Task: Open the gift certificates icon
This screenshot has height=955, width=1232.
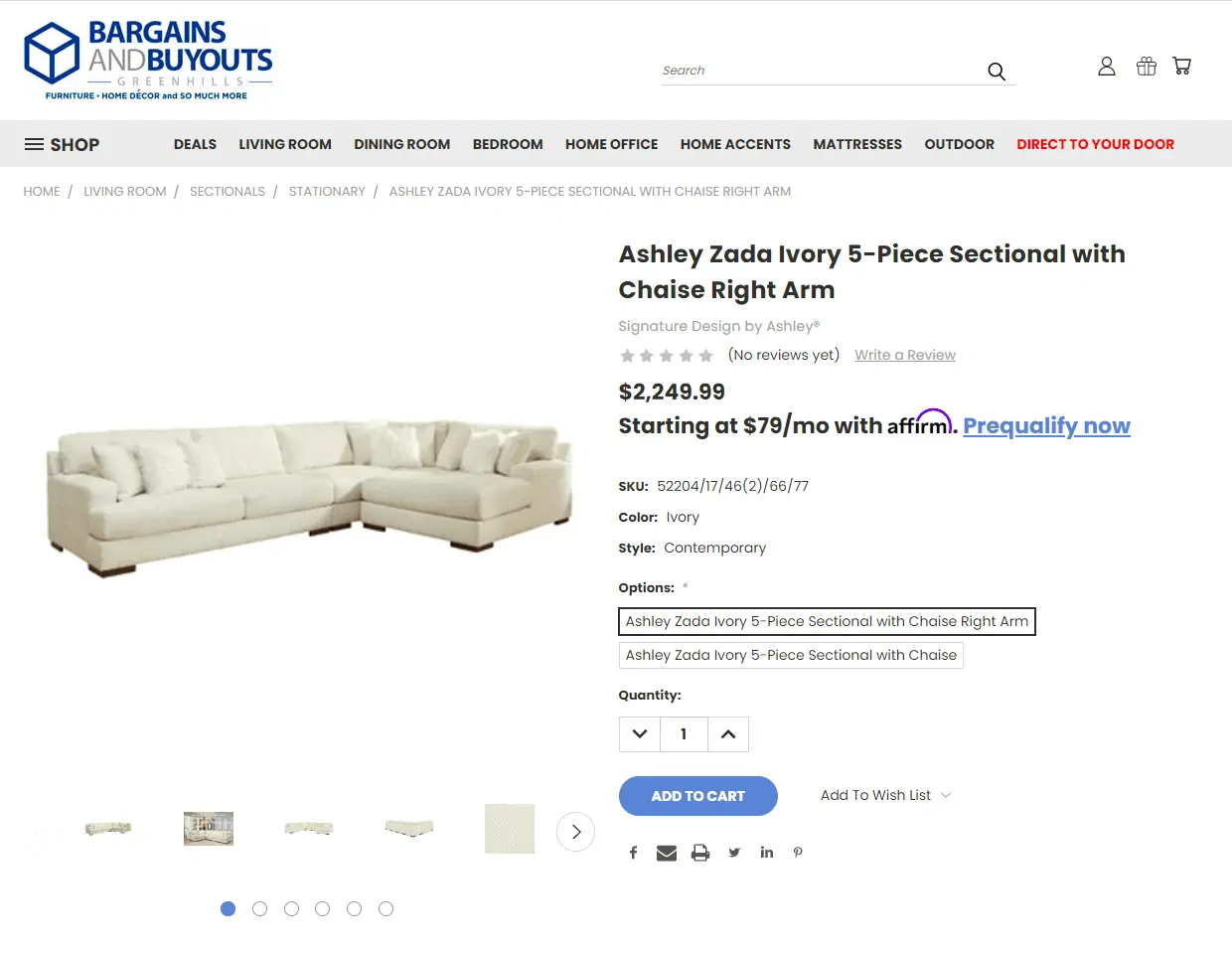Action: (1147, 67)
